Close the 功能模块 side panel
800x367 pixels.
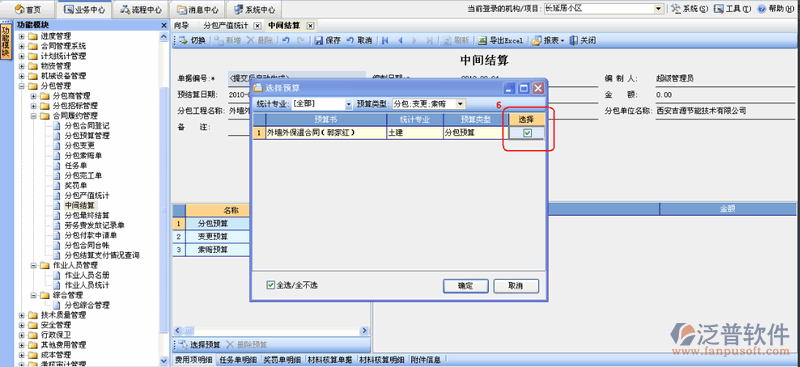[164, 25]
